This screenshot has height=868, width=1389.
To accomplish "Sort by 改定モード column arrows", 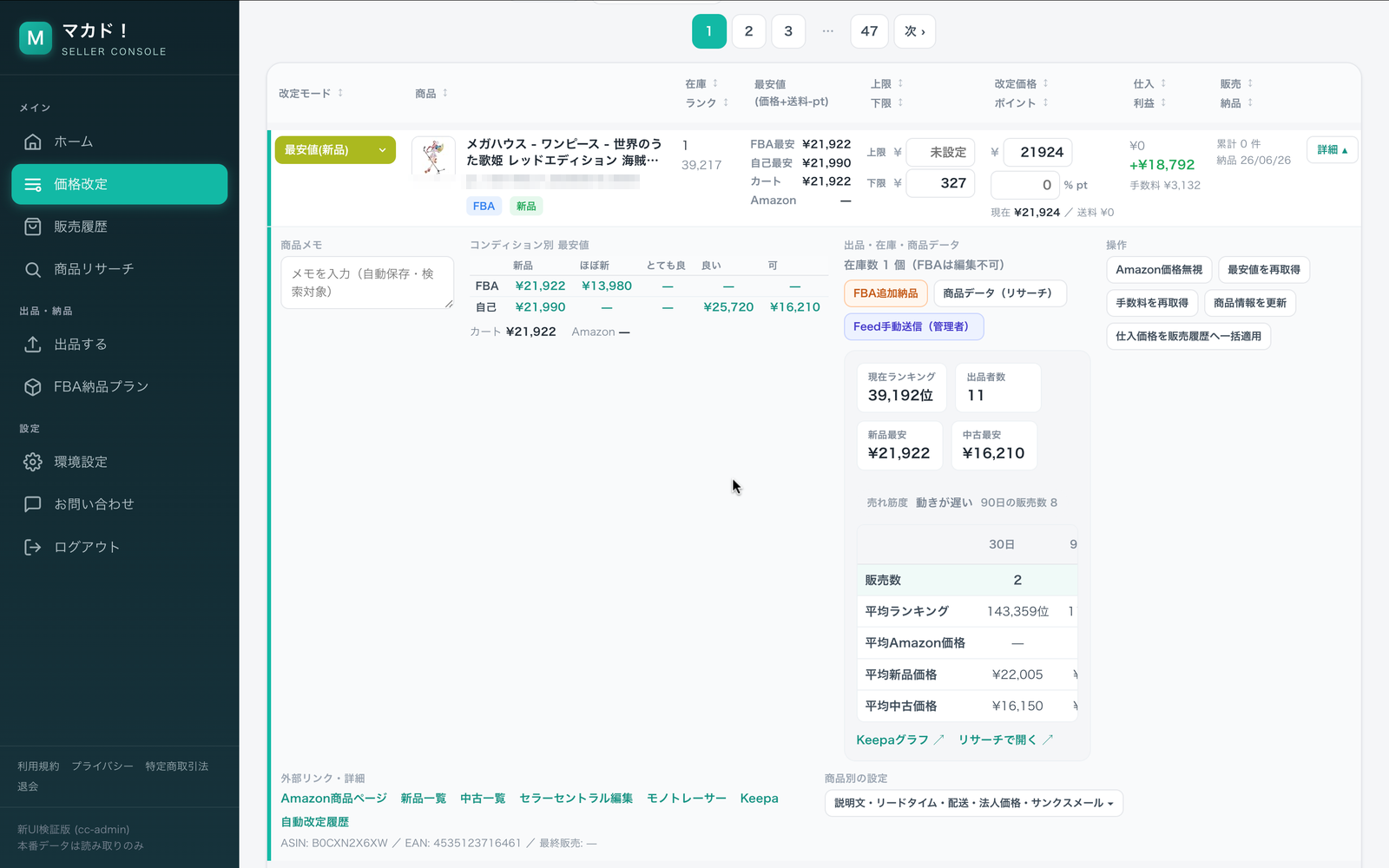I will pos(340,93).
